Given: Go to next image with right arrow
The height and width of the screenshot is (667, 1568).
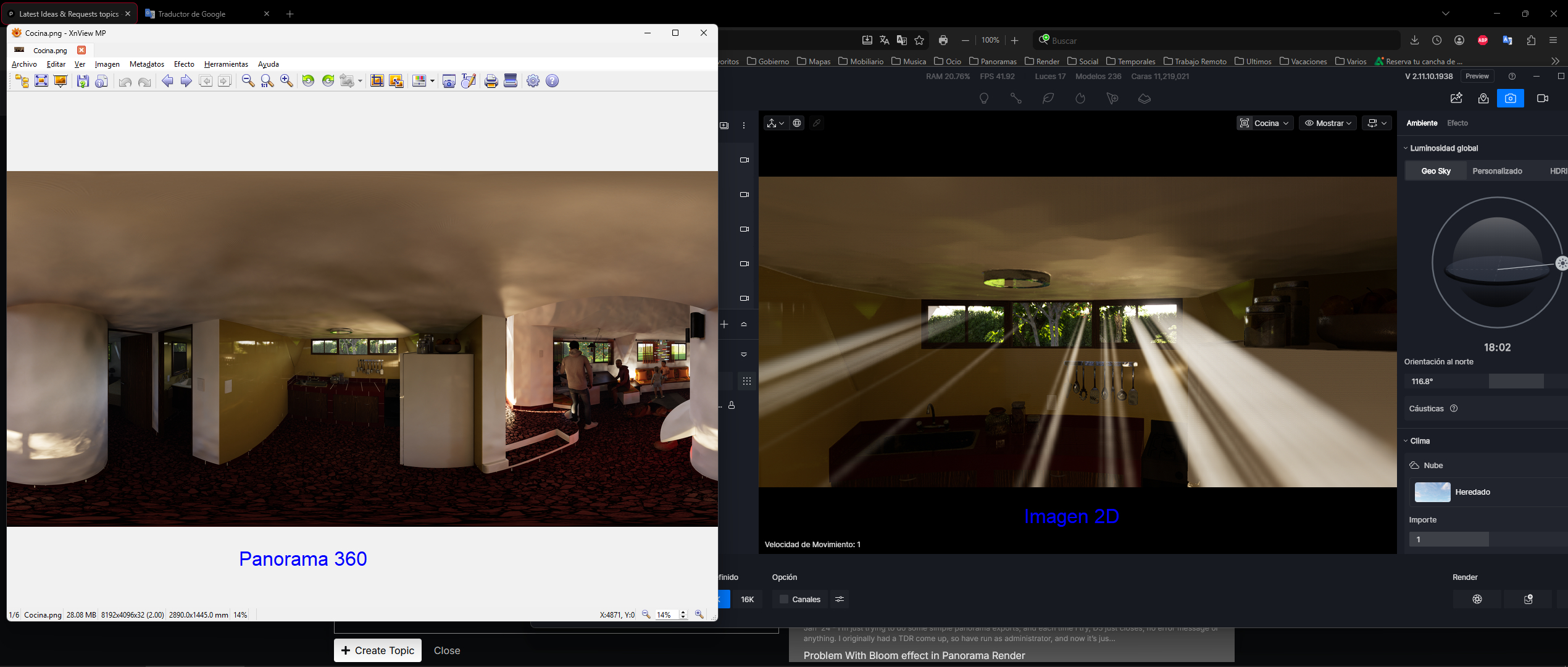Looking at the screenshot, I should coord(186,81).
